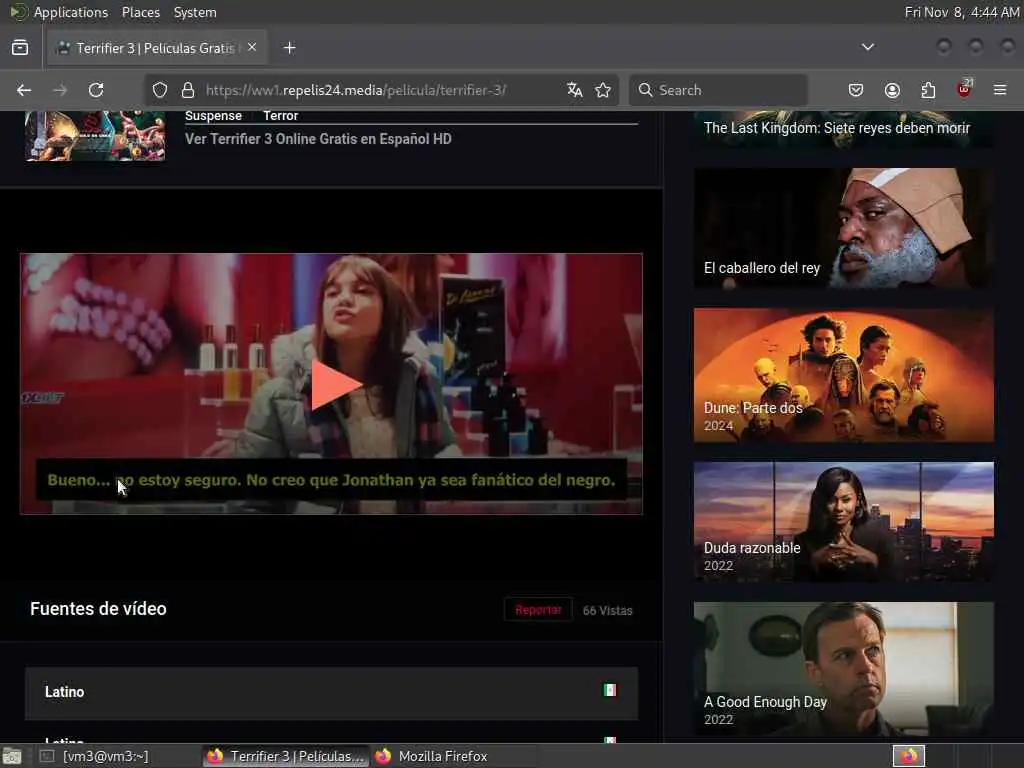Click the Reportar button

point(538,610)
